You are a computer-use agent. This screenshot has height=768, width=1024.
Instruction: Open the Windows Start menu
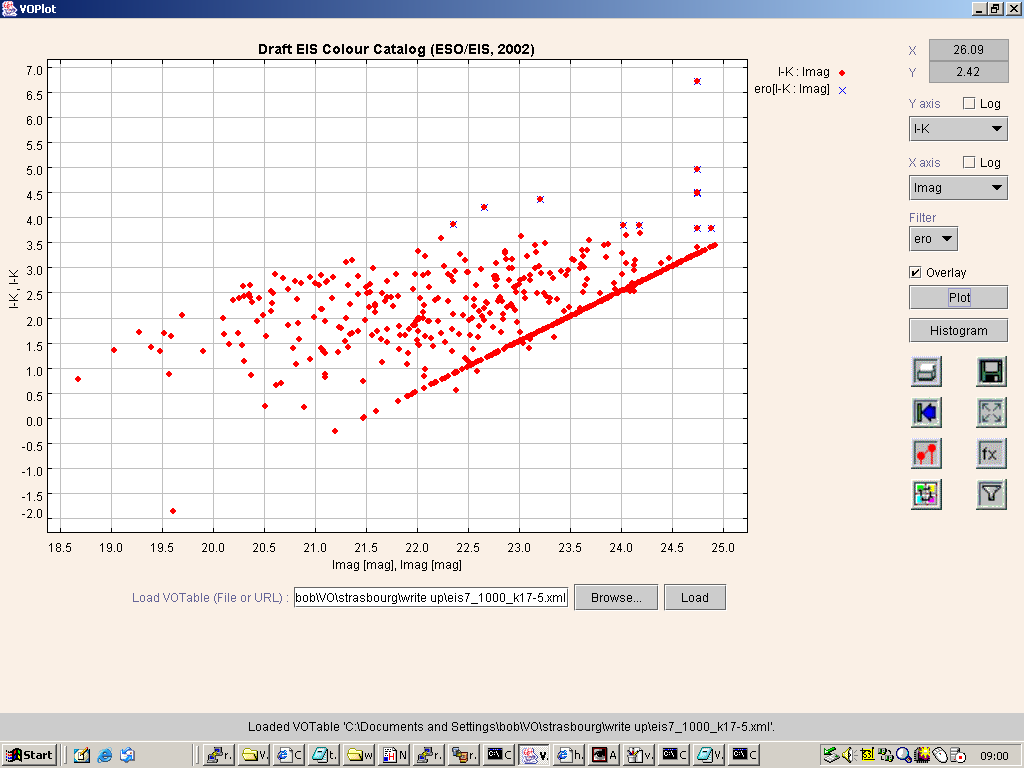pos(30,755)
